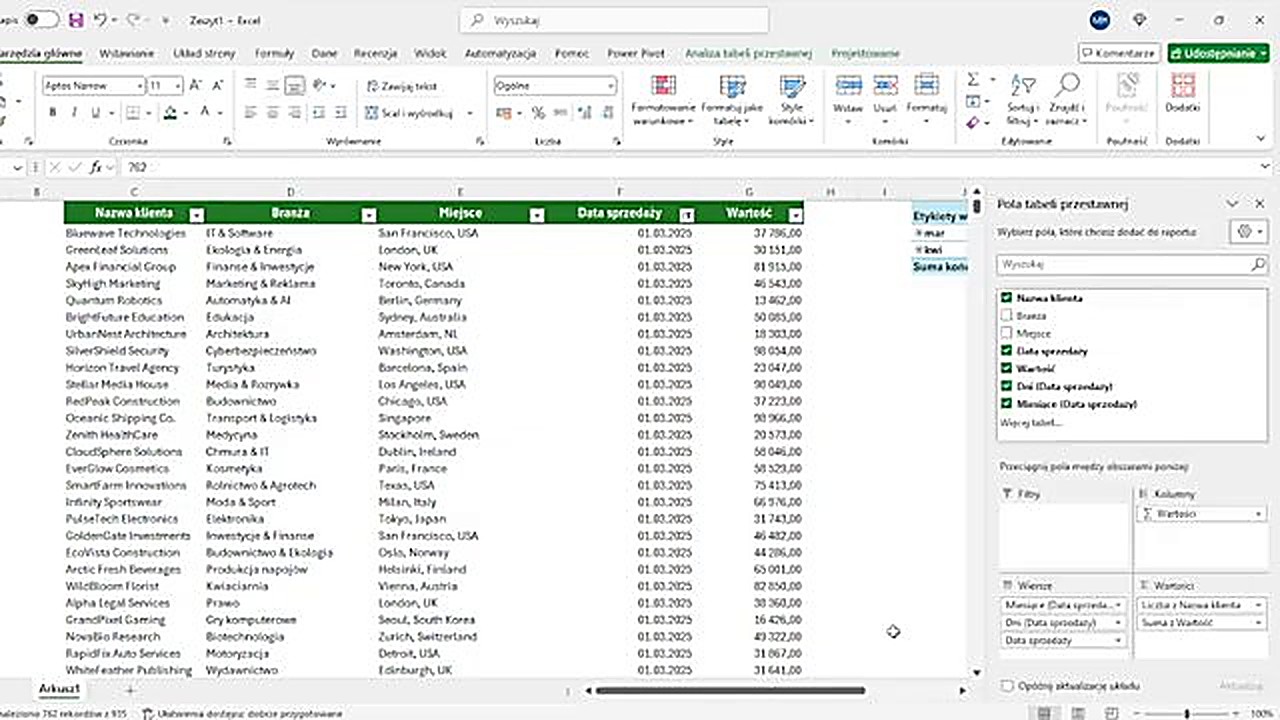Click the Zawijaj tekst wrap icon

point(373,87)
